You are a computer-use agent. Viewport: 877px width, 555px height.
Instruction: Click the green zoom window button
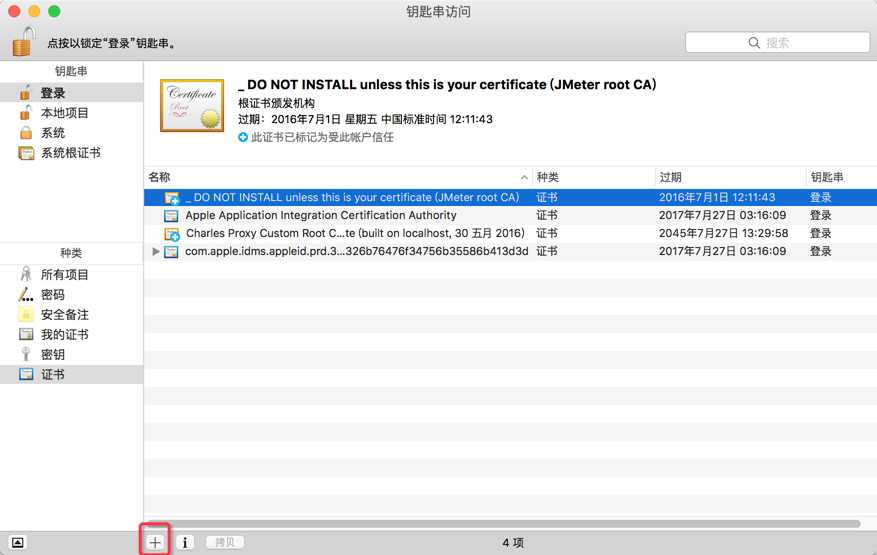click(54, 11)
